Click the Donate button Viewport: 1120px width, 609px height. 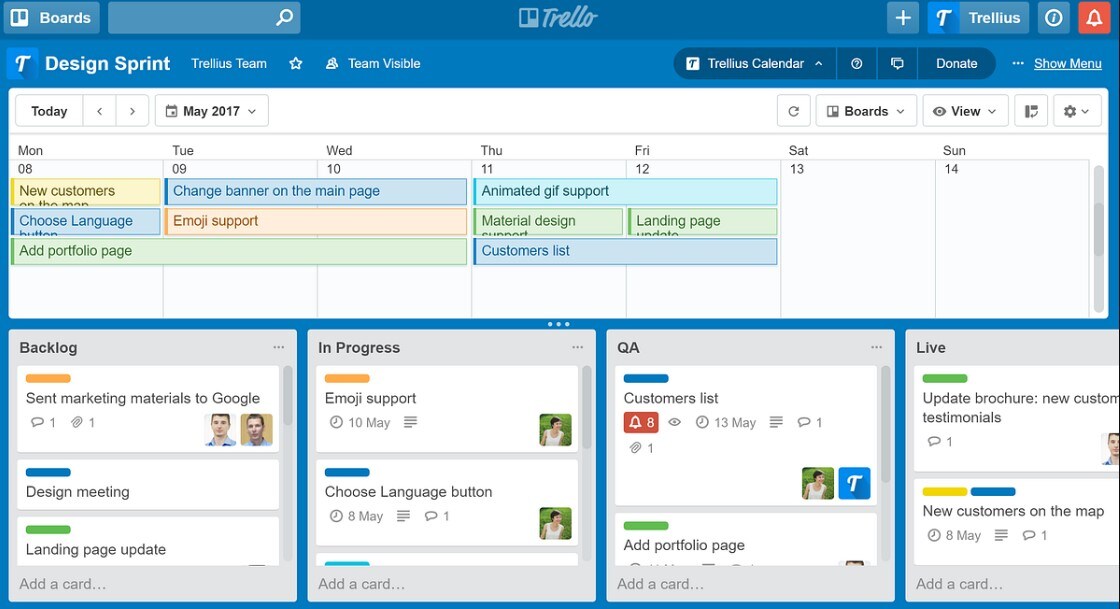(x=956, y=64)
